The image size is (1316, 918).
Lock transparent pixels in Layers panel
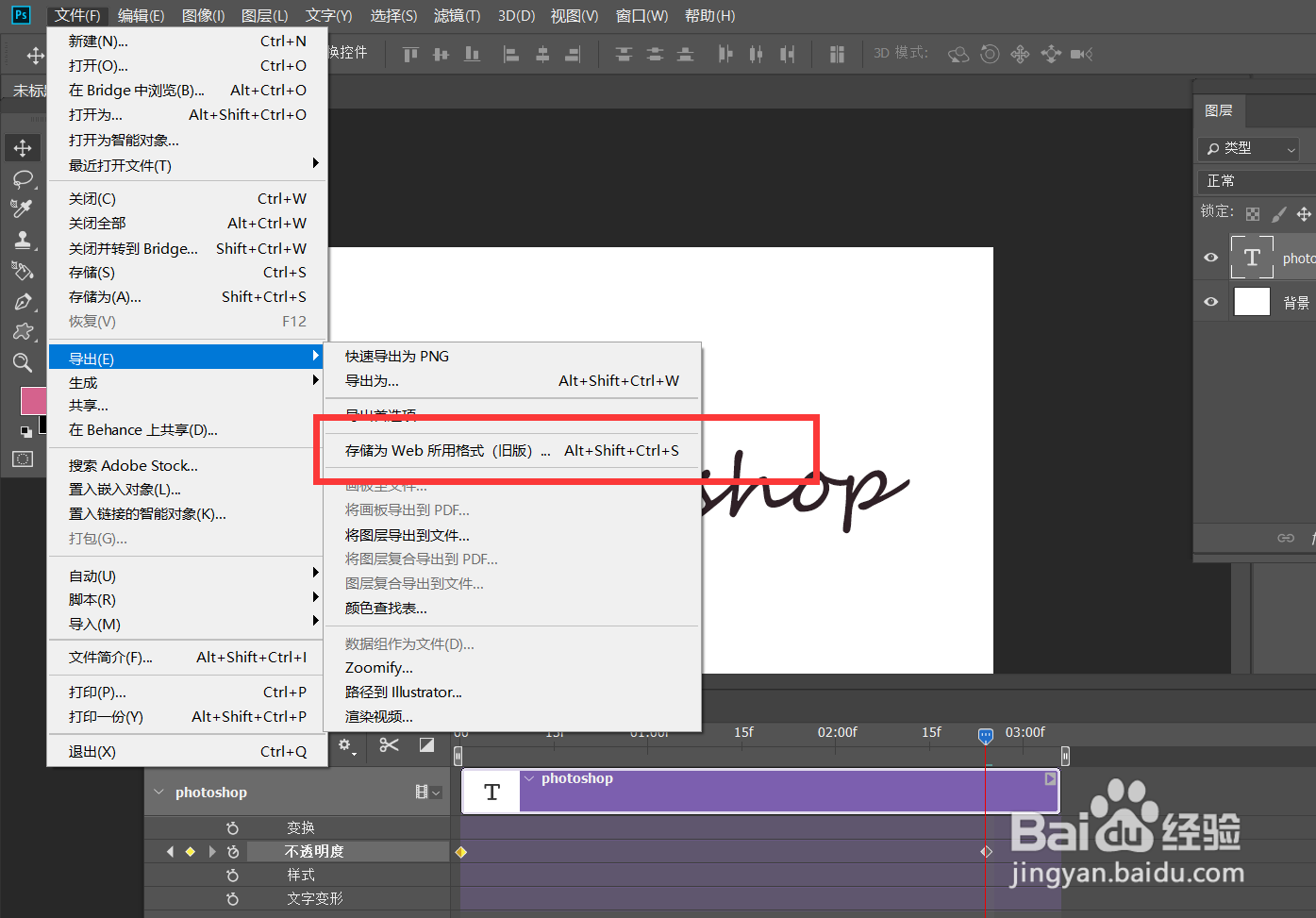tap(1253, 214)
